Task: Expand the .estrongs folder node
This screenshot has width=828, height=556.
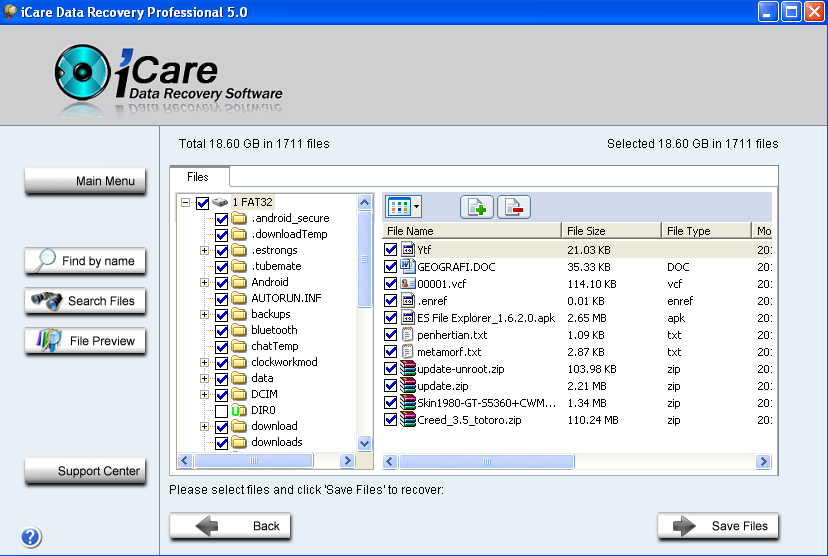Action: tap(204, 250)
